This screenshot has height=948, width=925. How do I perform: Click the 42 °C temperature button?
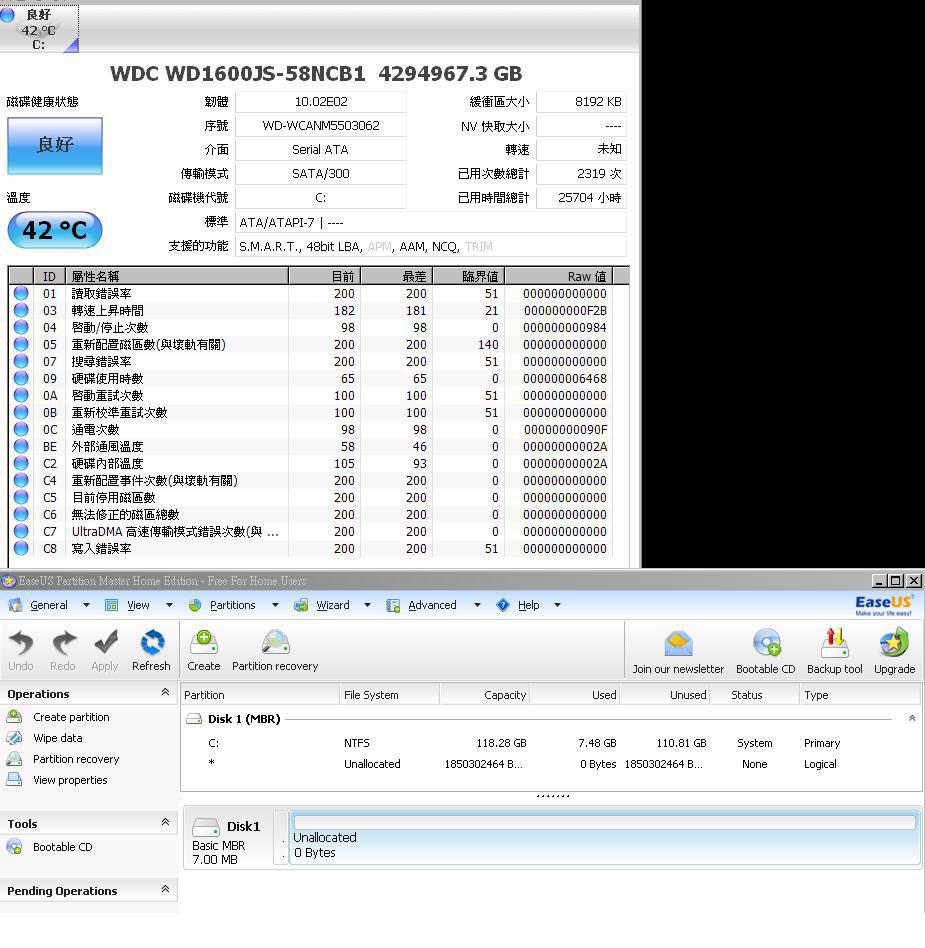(55, 230)
